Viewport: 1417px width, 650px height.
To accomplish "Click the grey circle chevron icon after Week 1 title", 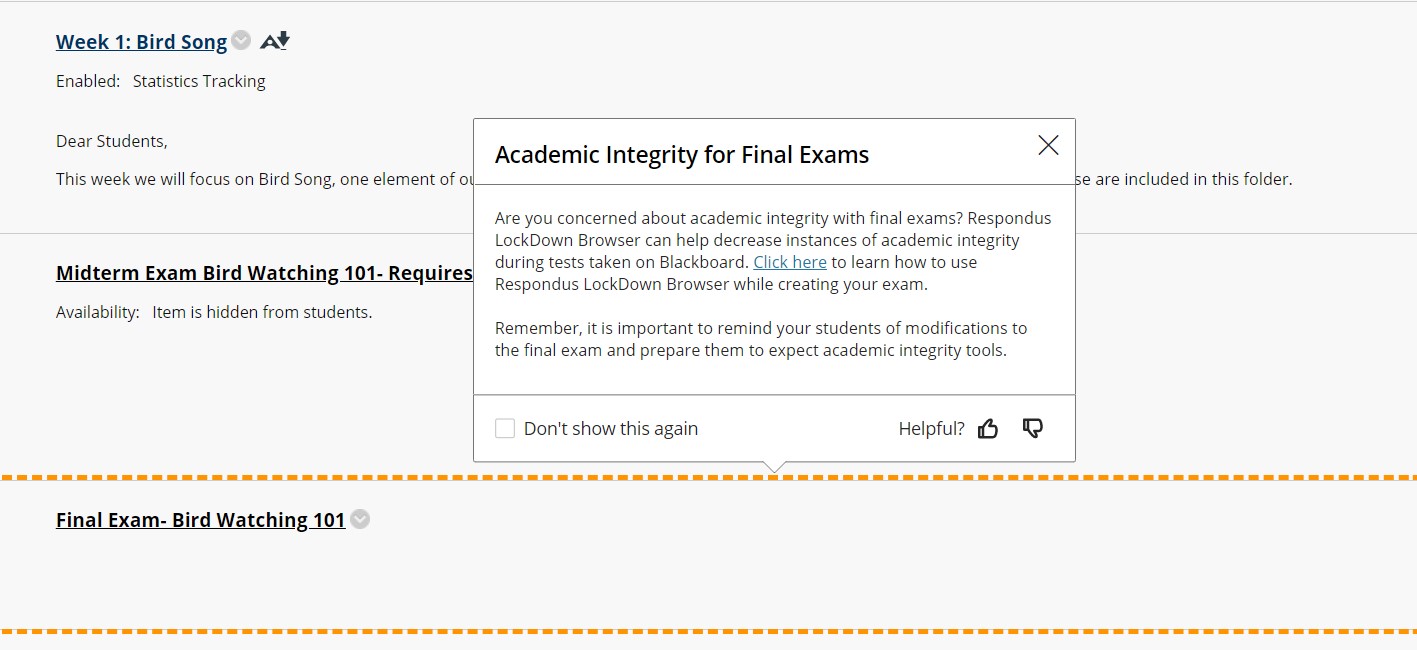I will (x=240, y=40).
